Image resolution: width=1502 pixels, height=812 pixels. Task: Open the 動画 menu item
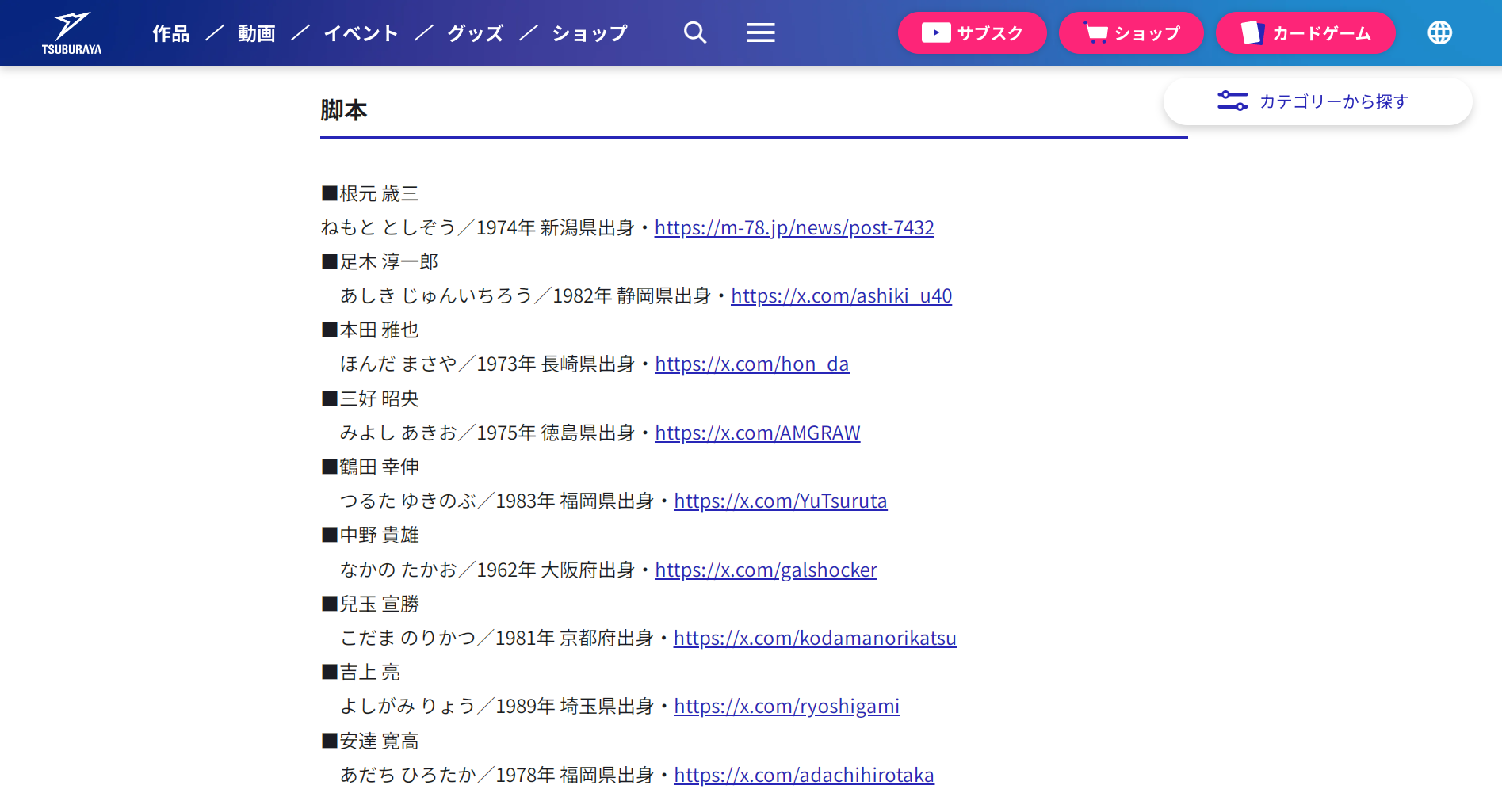click(x=257, y=33)
